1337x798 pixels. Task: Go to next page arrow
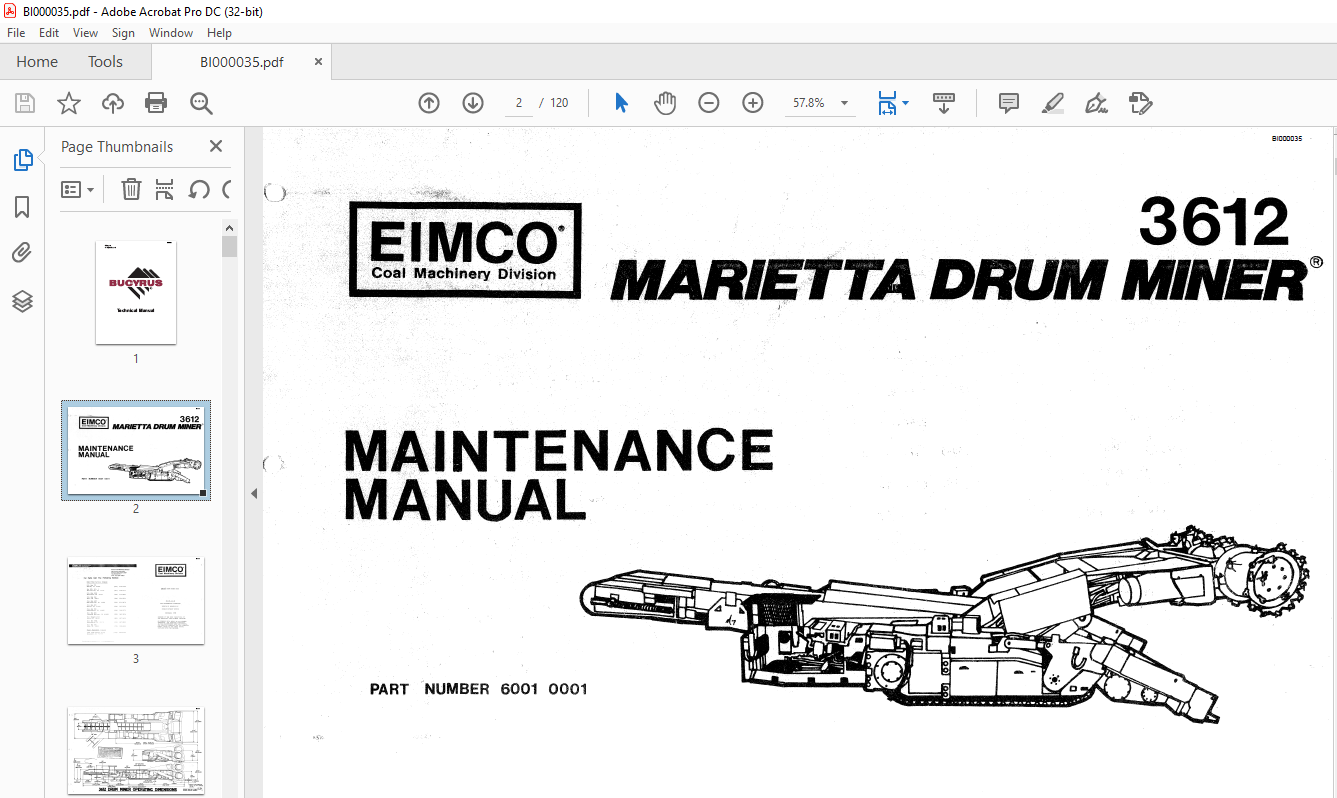pyautogui.click(x=473, y=103)
